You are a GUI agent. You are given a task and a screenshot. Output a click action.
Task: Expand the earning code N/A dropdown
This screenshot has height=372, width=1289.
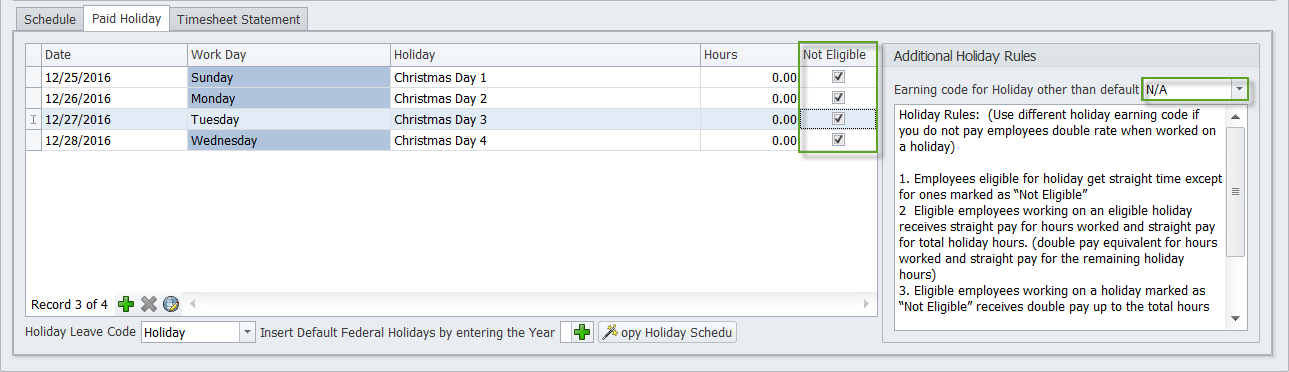pyautogui.click(x=1239, y=89)
